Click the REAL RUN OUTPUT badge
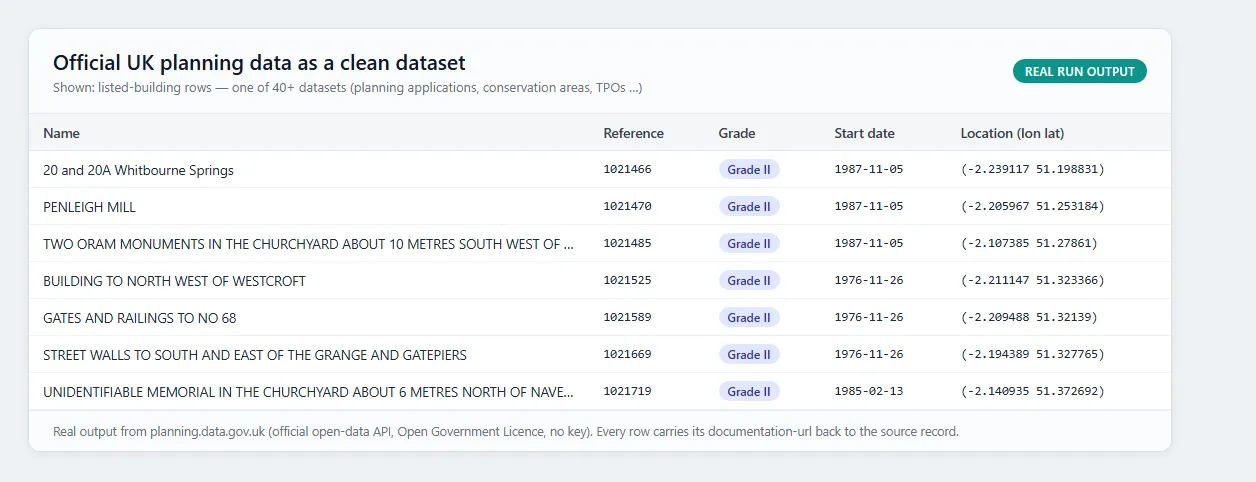1256x482 pixels. (x=1079, y=71)
